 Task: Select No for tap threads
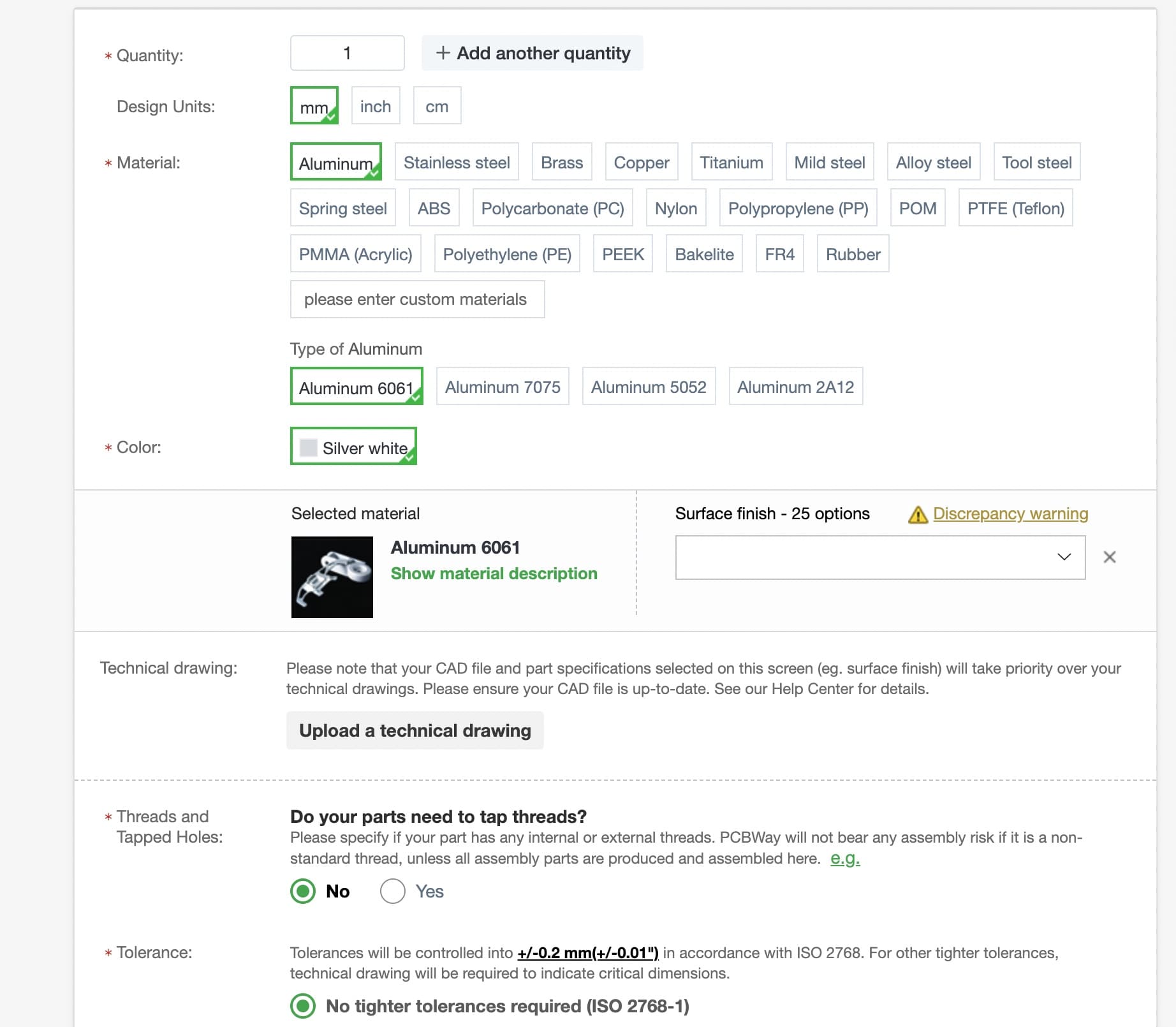click(x=303, y=891)
